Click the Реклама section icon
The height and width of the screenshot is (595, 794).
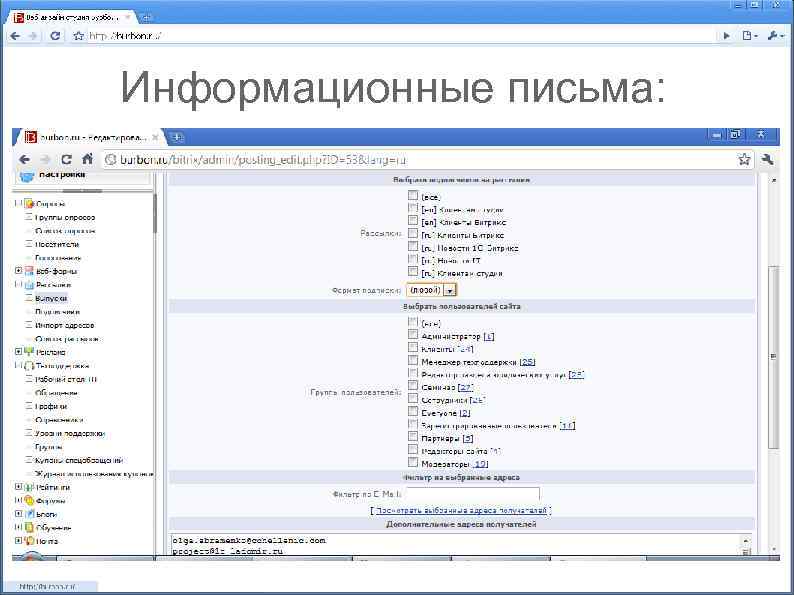coord(29,352)
